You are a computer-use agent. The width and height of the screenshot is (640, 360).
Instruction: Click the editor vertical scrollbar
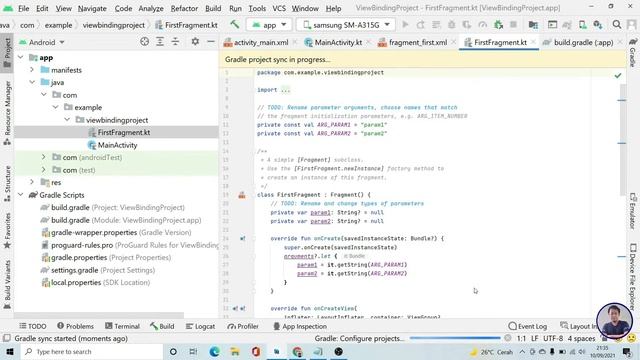tap(622, 139)
